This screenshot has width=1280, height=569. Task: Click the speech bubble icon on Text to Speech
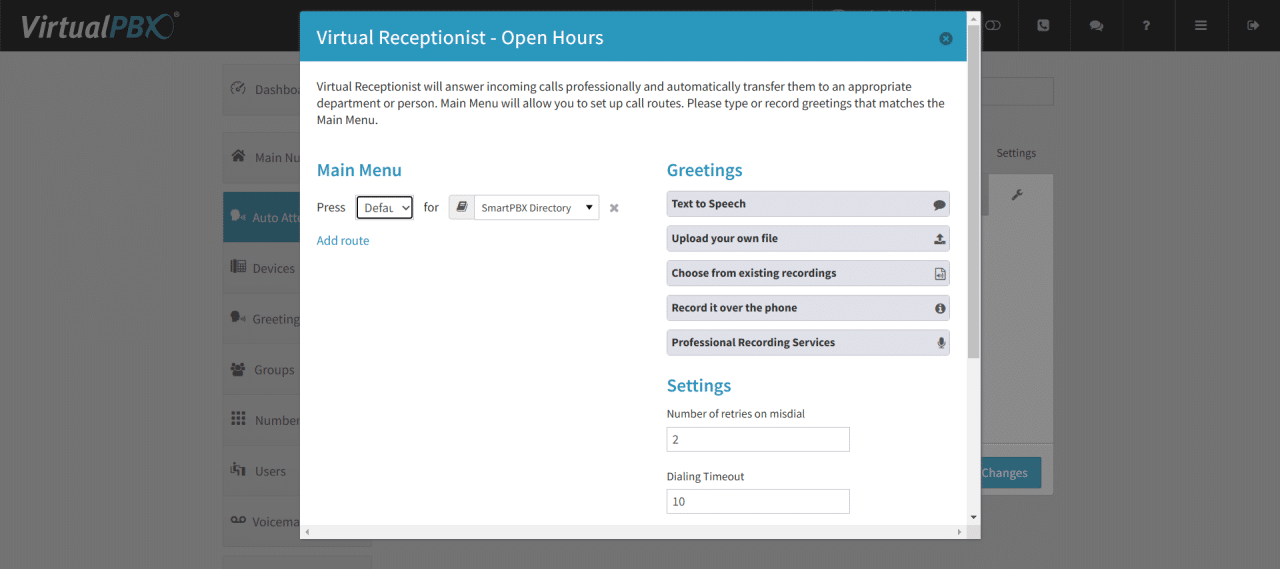click(x=939, y=204)
